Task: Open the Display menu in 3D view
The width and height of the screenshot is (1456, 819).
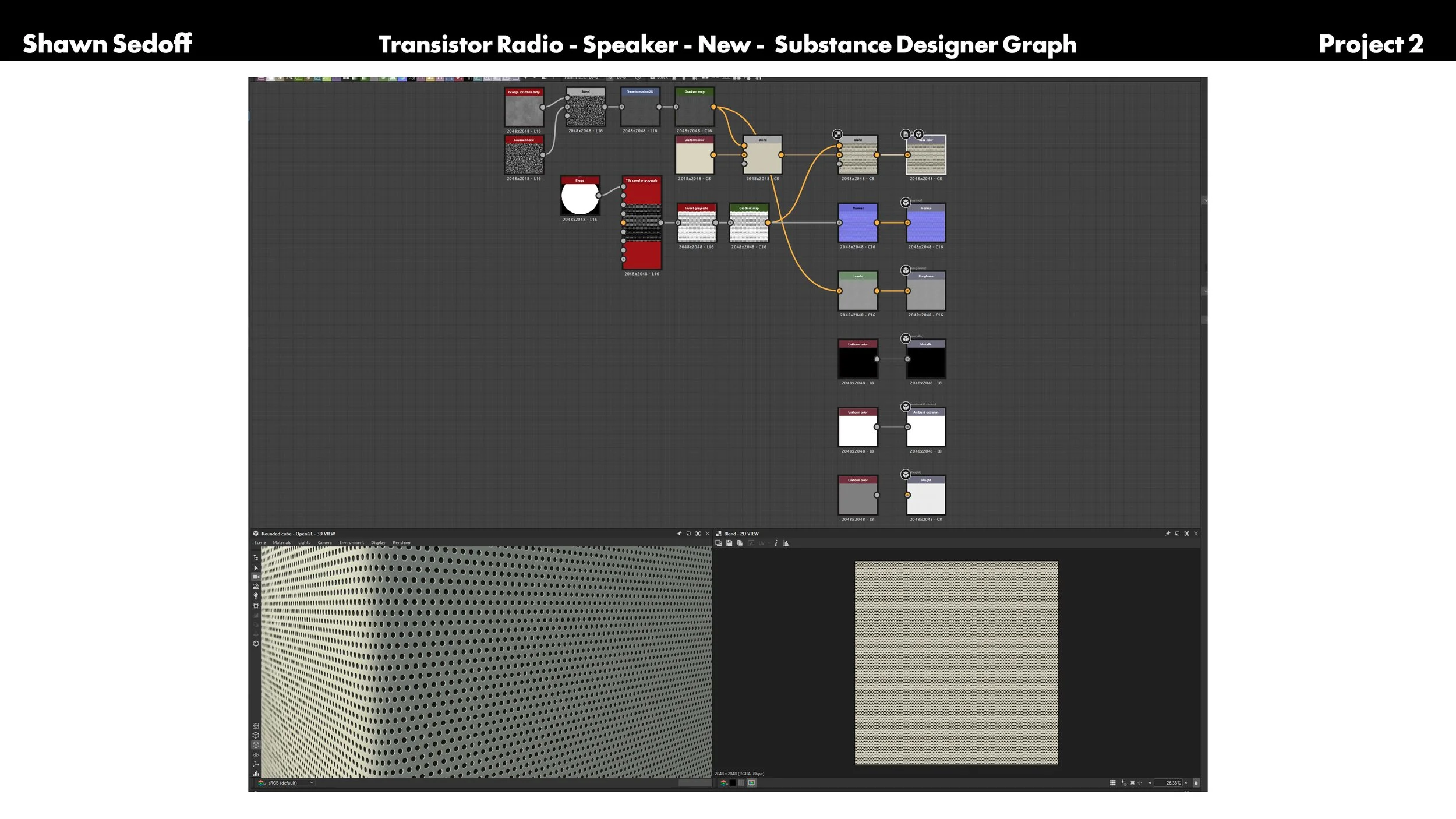Action: [378, 542]
